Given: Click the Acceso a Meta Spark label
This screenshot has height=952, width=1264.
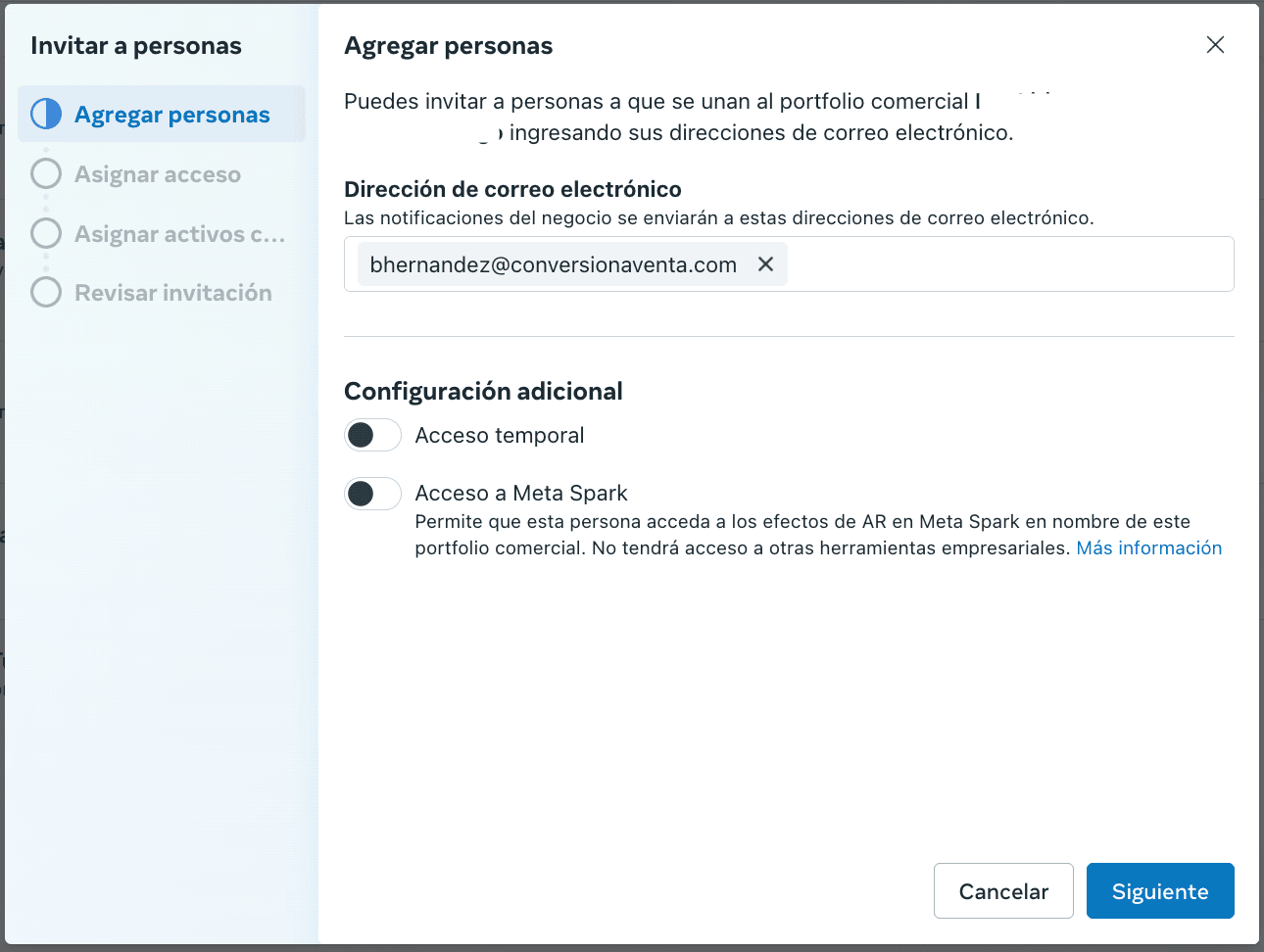Looking at the screenshot, I should pyautogui.click(x=521, y=494).
